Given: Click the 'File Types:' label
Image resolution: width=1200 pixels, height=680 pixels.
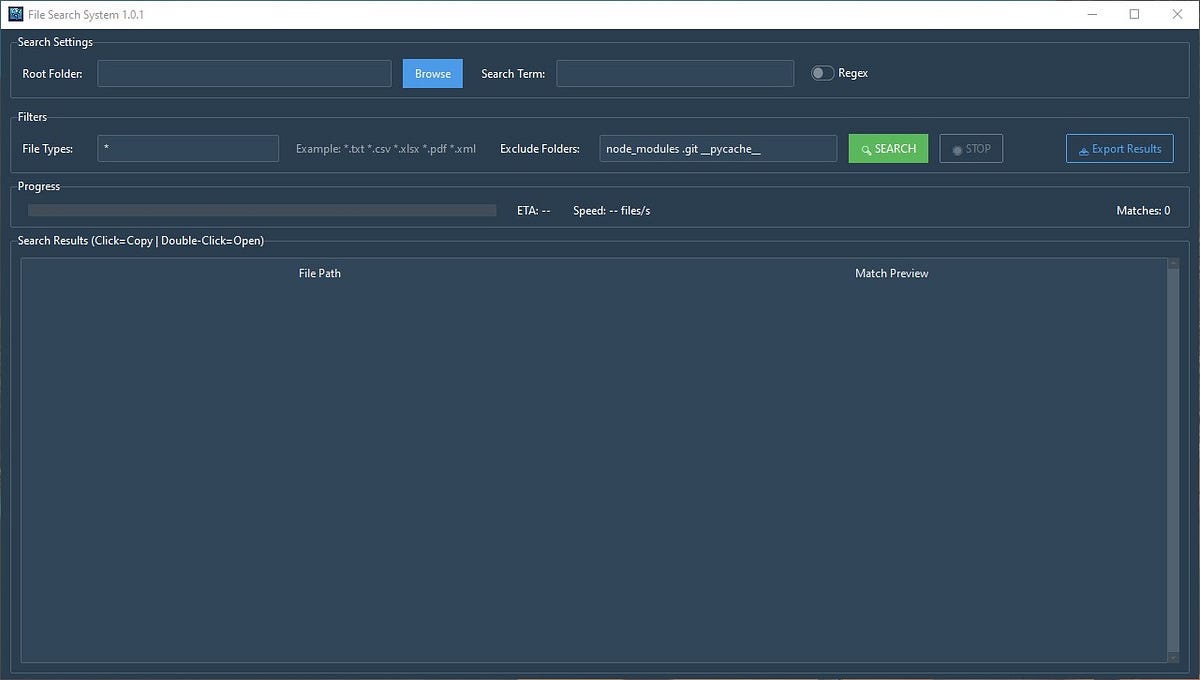Looking at the screenshot, I should [48, 149].
